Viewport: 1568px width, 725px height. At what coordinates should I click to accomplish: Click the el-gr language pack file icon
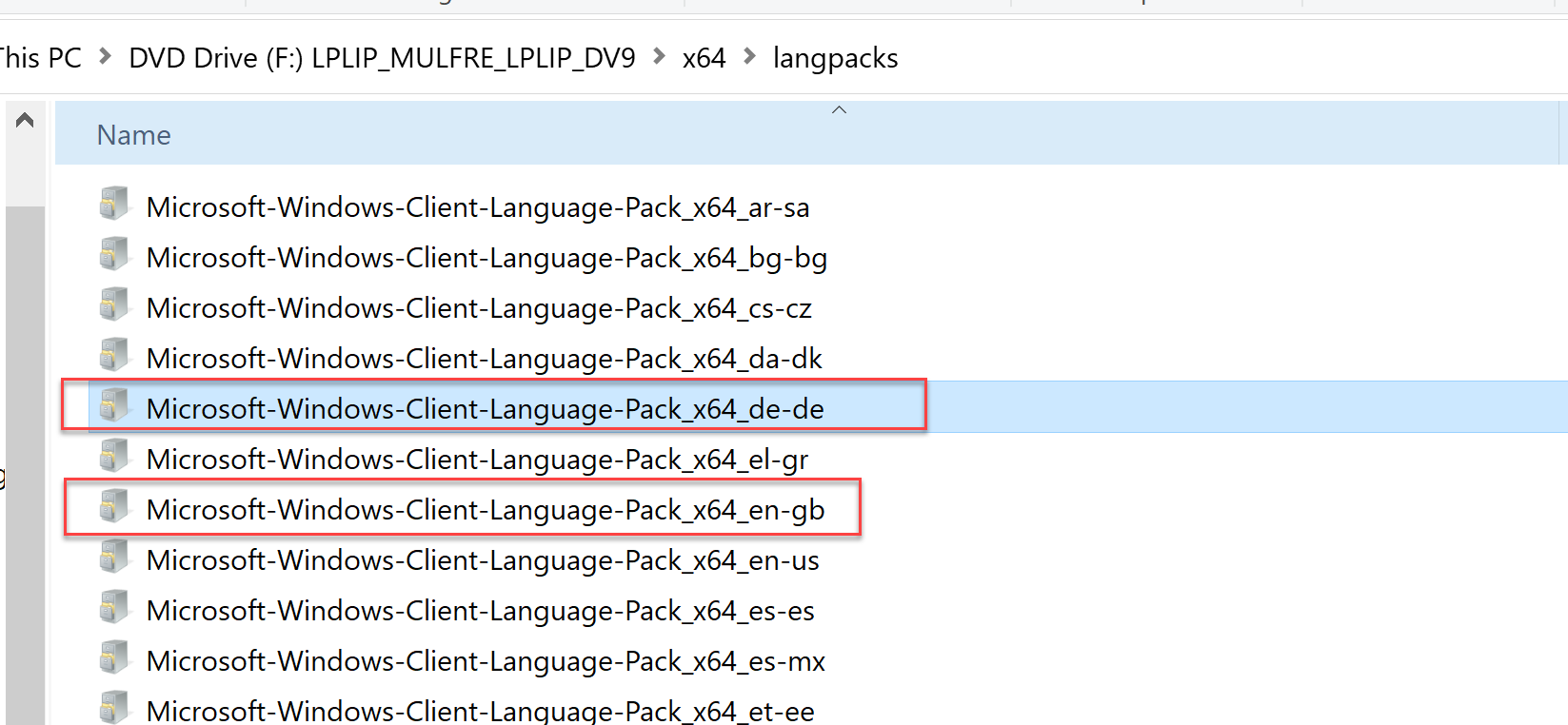pos(114,457)
